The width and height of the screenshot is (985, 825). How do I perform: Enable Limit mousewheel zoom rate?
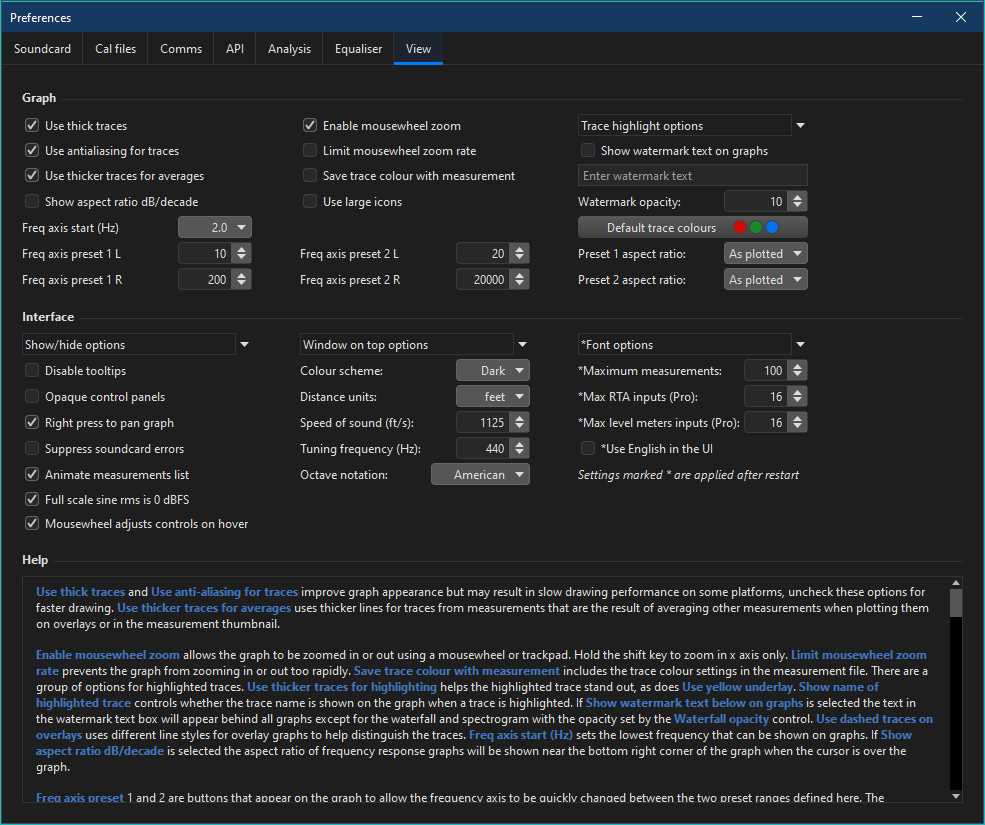pos(311,151)
